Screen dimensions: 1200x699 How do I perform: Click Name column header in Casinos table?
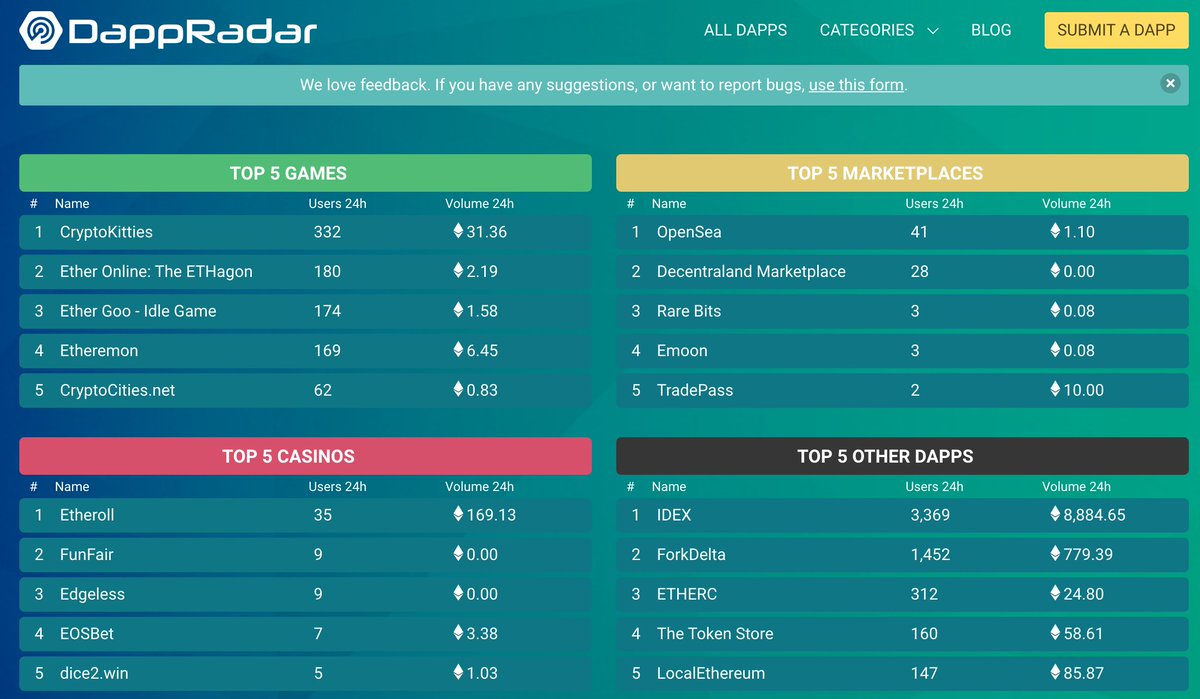coord(72,487)
